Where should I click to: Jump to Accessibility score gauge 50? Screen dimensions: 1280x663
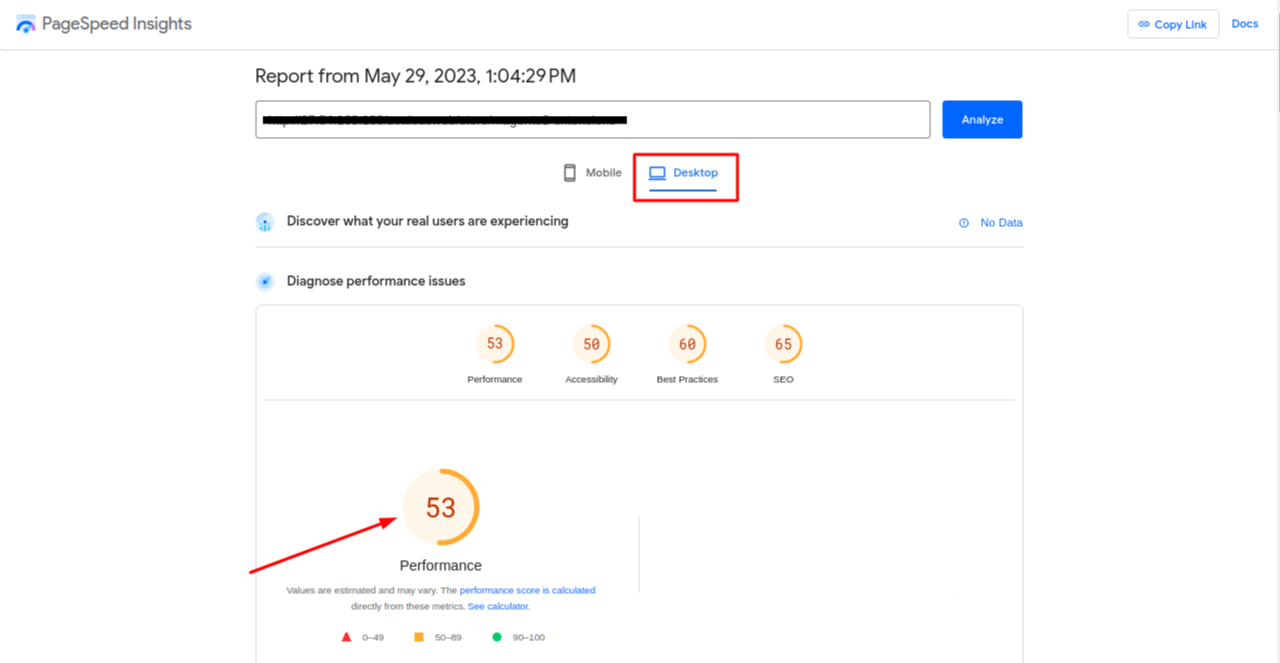tap(591, 344)
